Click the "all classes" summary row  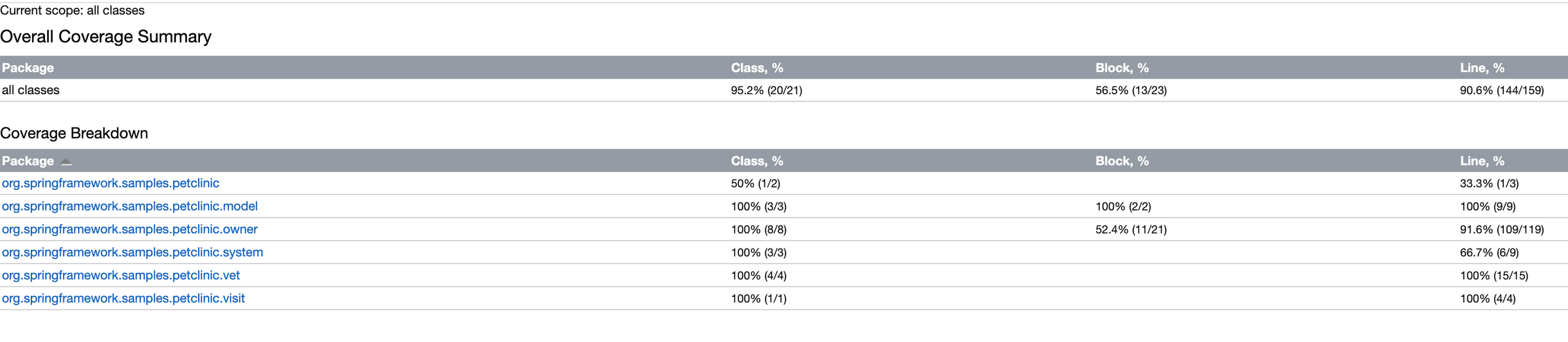[x=31, y=90]
